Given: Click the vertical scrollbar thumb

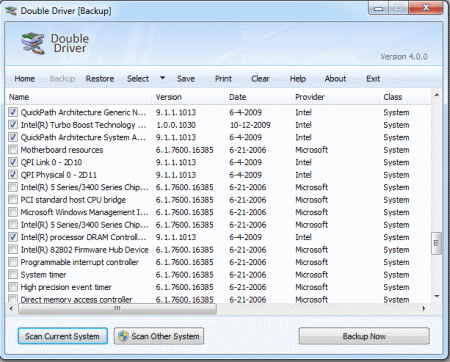Looking at the screenshot, I should click(437, 243).
